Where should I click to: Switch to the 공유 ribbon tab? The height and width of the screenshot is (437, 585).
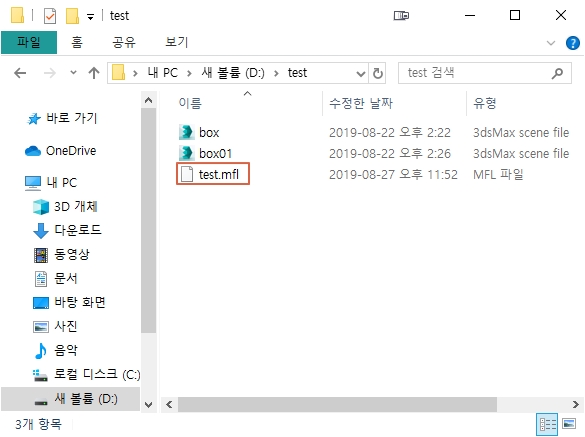click(x=124, y=42)
